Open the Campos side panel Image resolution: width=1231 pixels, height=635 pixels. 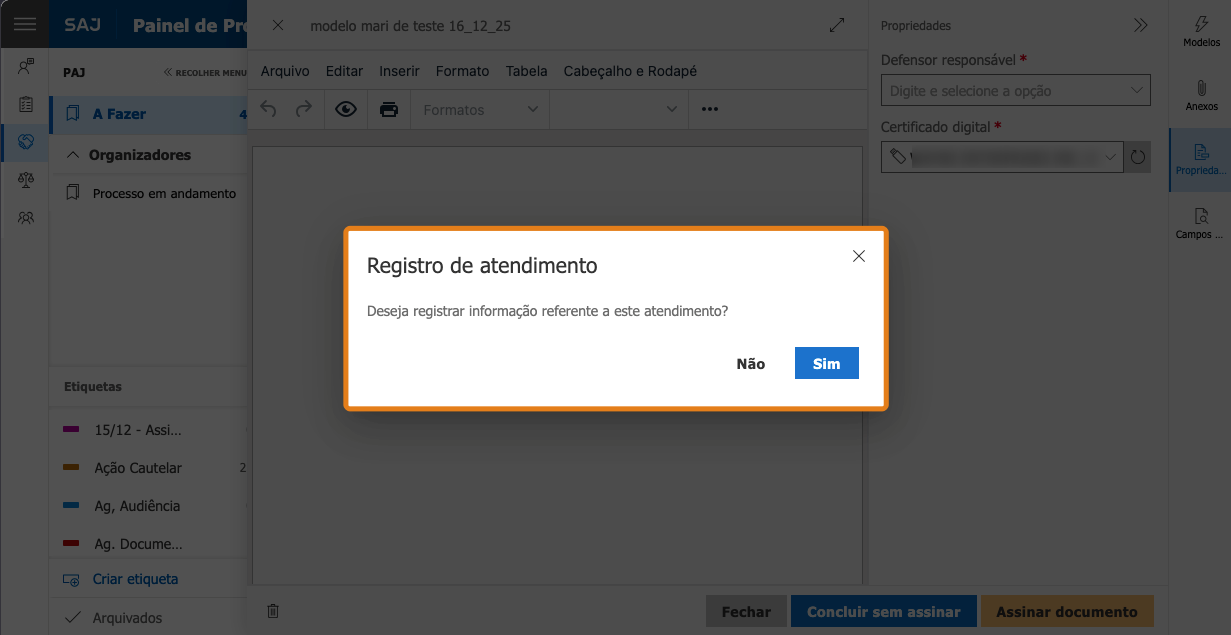[x=1200, y=224]
